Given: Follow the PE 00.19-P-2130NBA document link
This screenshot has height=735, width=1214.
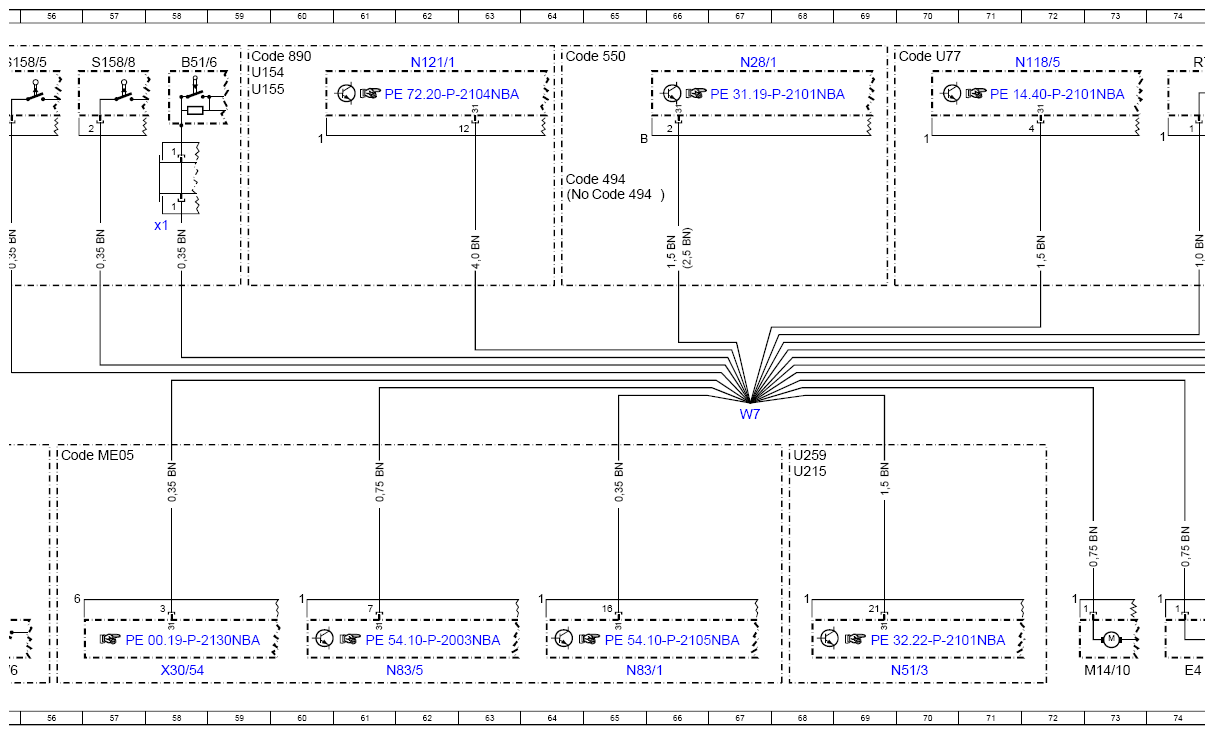Looking at the screenshot, I should (193, 640).
